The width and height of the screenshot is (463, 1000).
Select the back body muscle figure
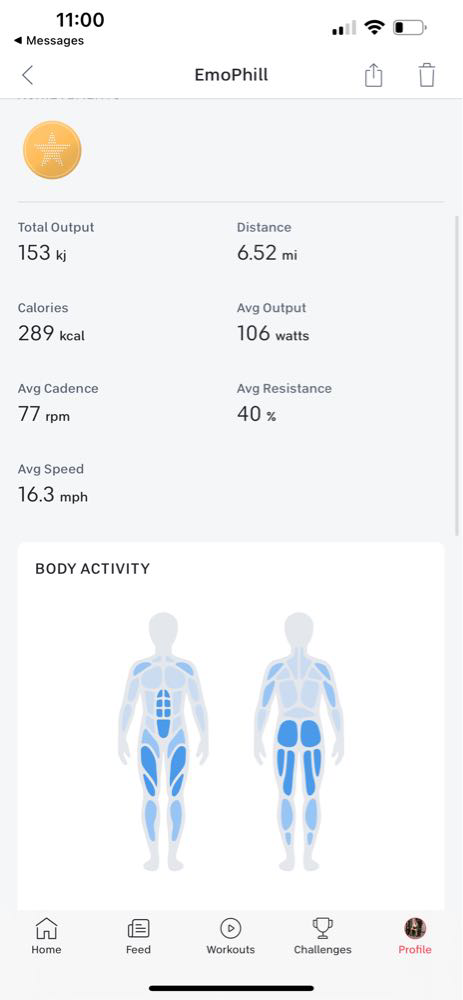(x=300, y=742)
